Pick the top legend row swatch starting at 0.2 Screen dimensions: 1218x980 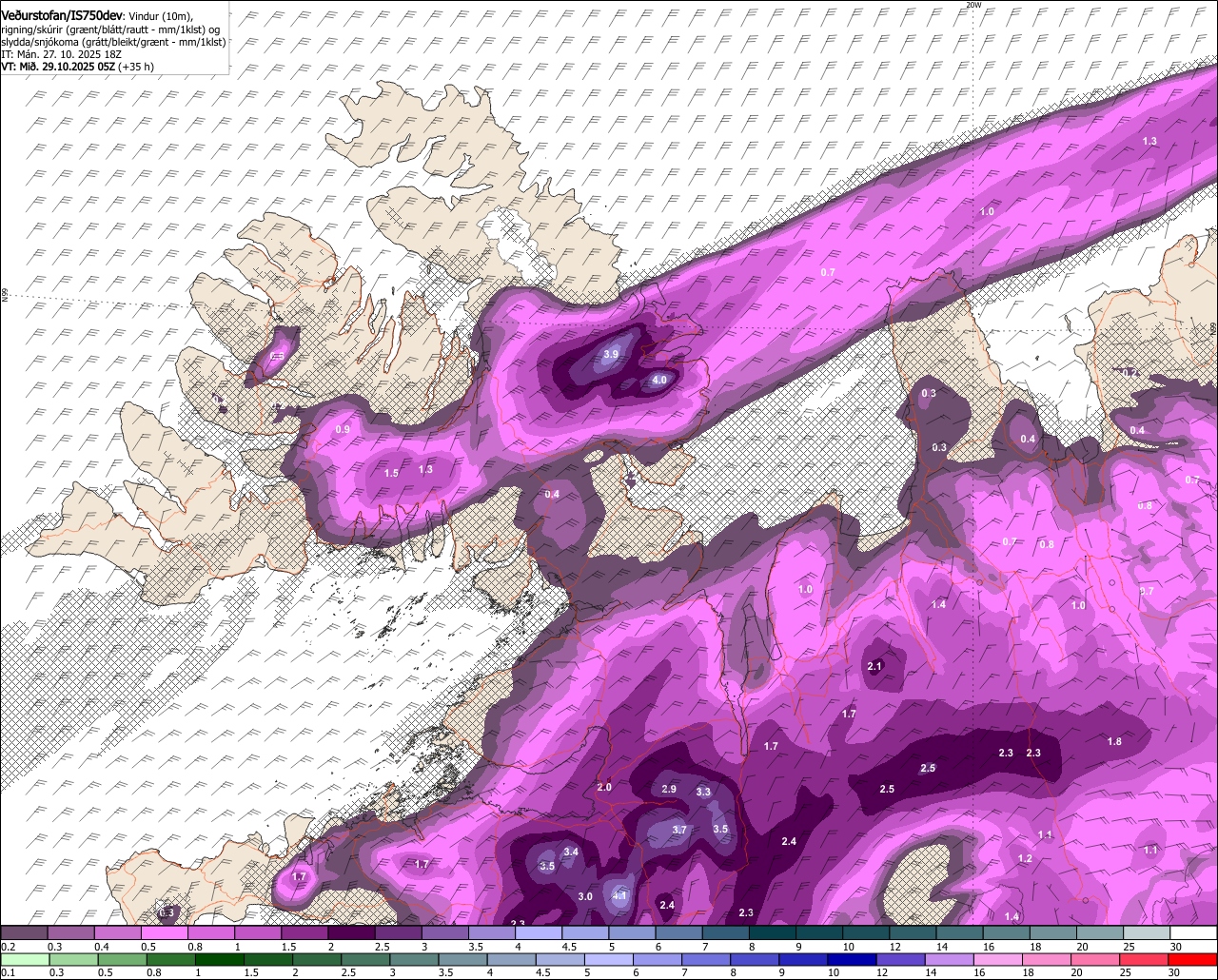pos(25,933)
